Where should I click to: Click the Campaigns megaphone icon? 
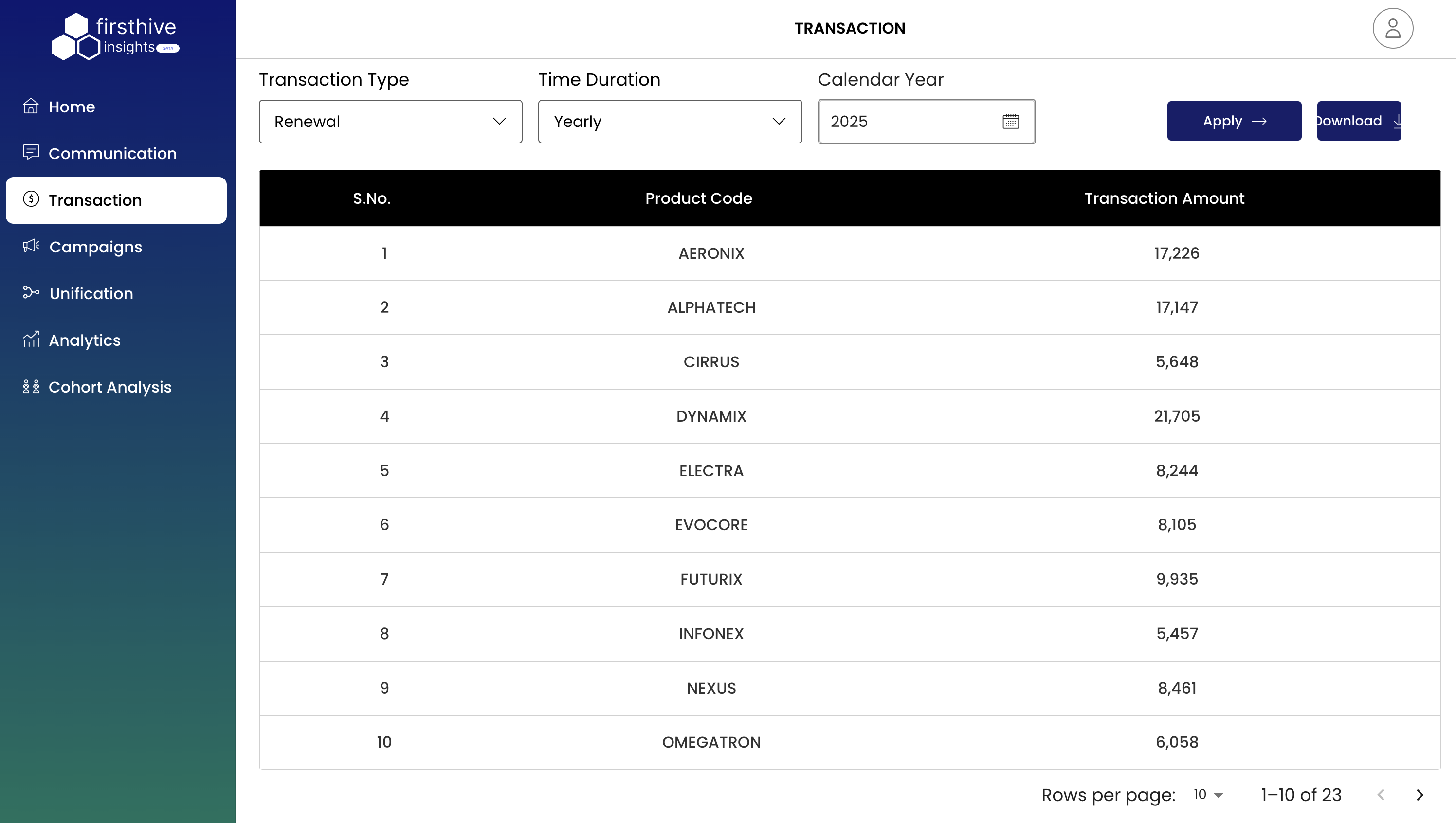31,247
